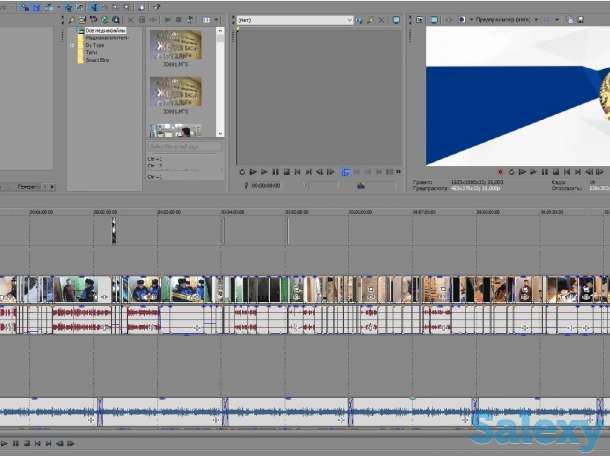610x456 pixels.
Task: Toggle Lock Envelopes to Events
Action: point(68,7)
